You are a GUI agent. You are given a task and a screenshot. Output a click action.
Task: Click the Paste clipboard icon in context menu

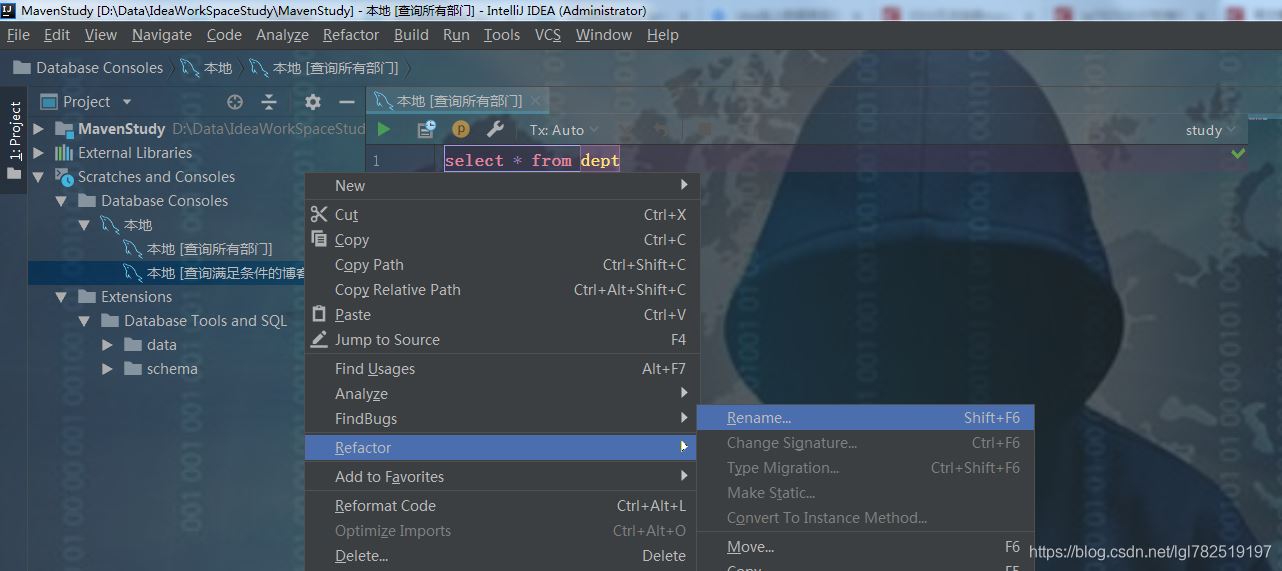pos(319,314)
